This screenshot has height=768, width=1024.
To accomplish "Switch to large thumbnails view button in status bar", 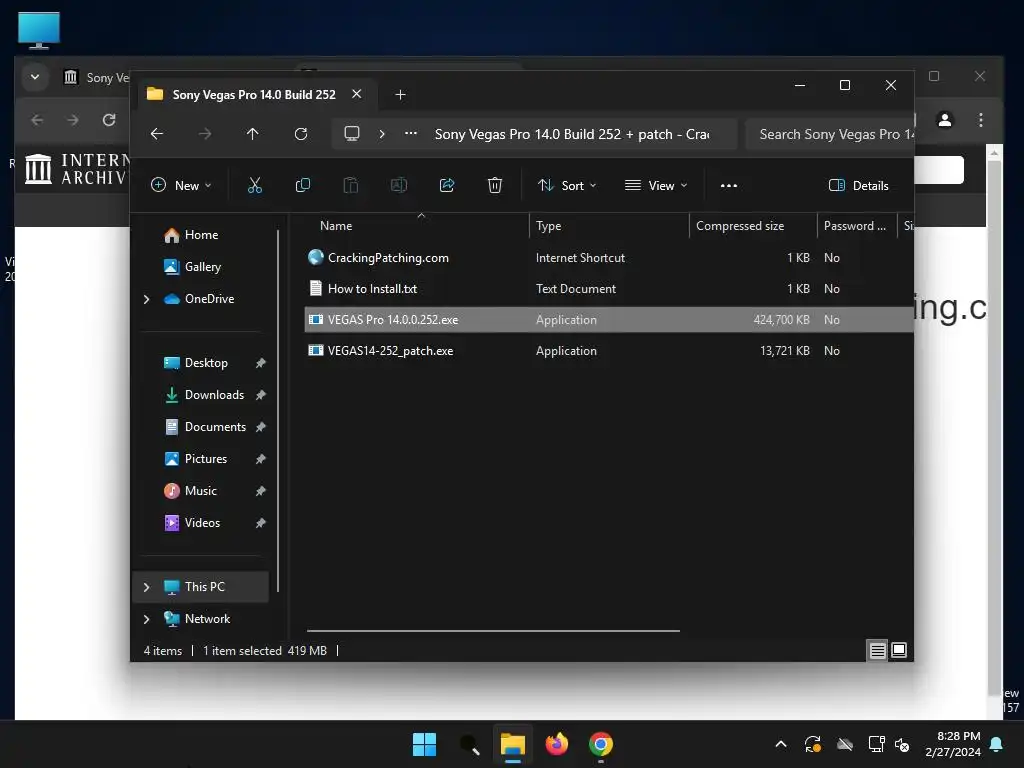I will click(x=899, y=650).
